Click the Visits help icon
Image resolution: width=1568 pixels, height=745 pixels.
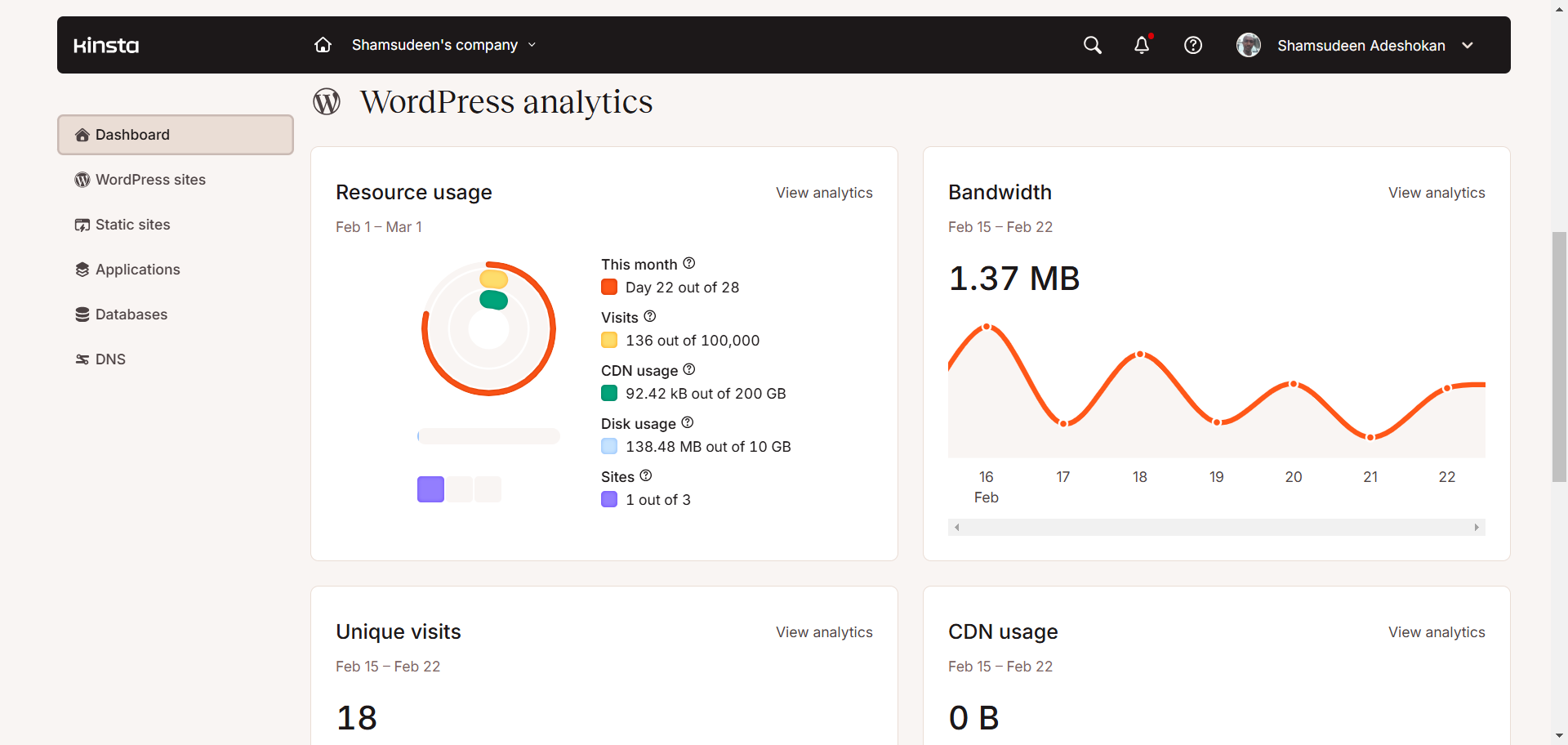tap(650, 316)
